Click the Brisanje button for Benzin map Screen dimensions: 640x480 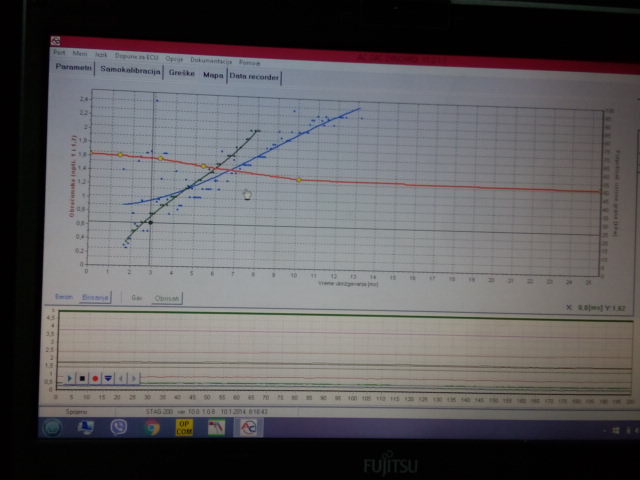click(95, 297)
